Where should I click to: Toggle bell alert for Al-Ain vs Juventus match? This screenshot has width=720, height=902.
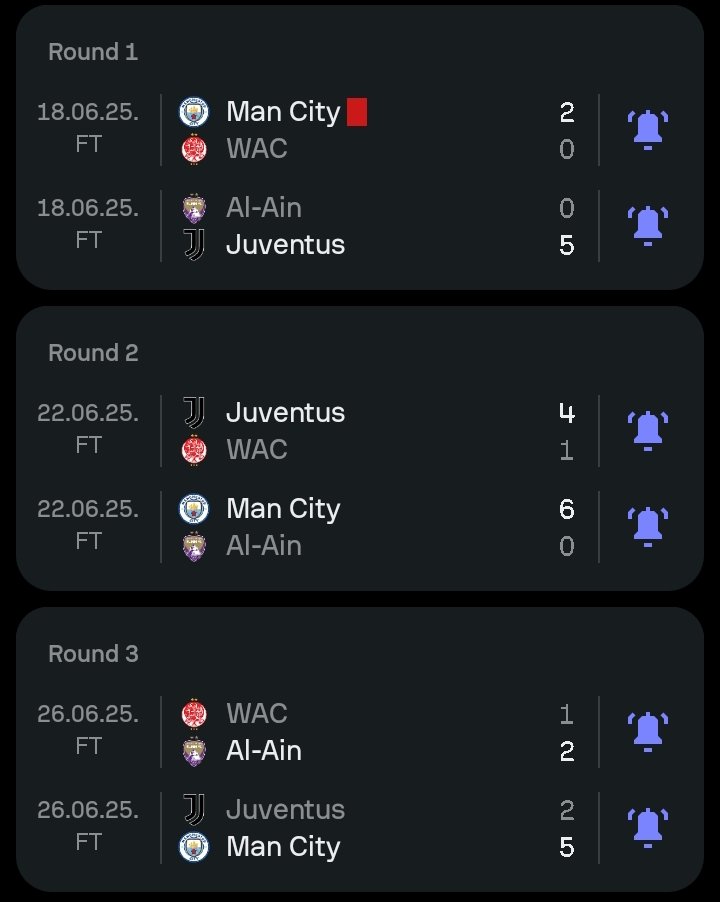[x=648, y=226]
